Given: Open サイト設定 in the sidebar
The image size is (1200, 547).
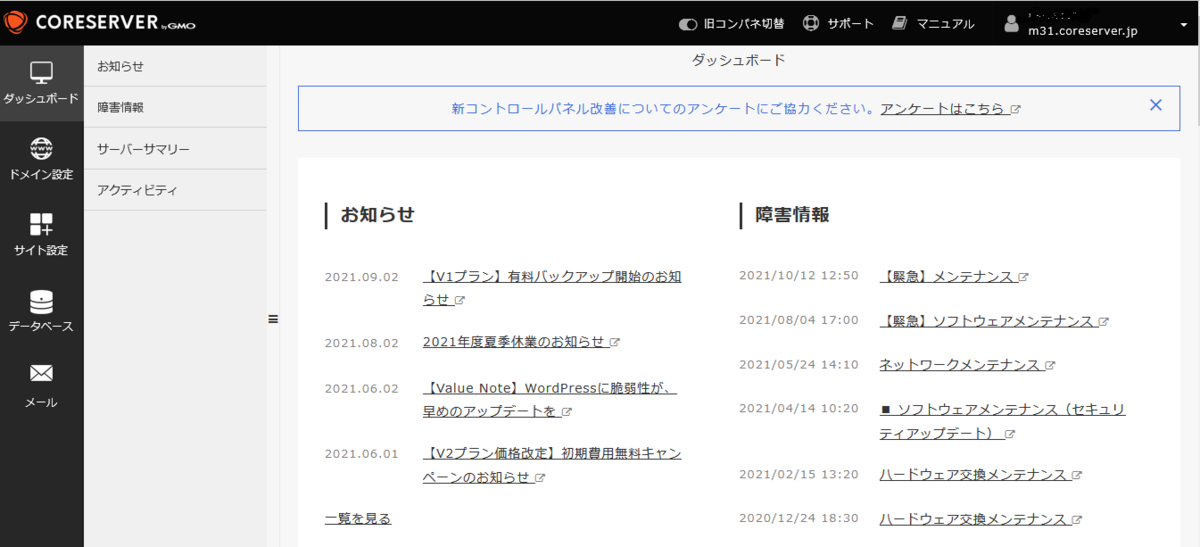Looking at the screenshot, I should [41, 235].
